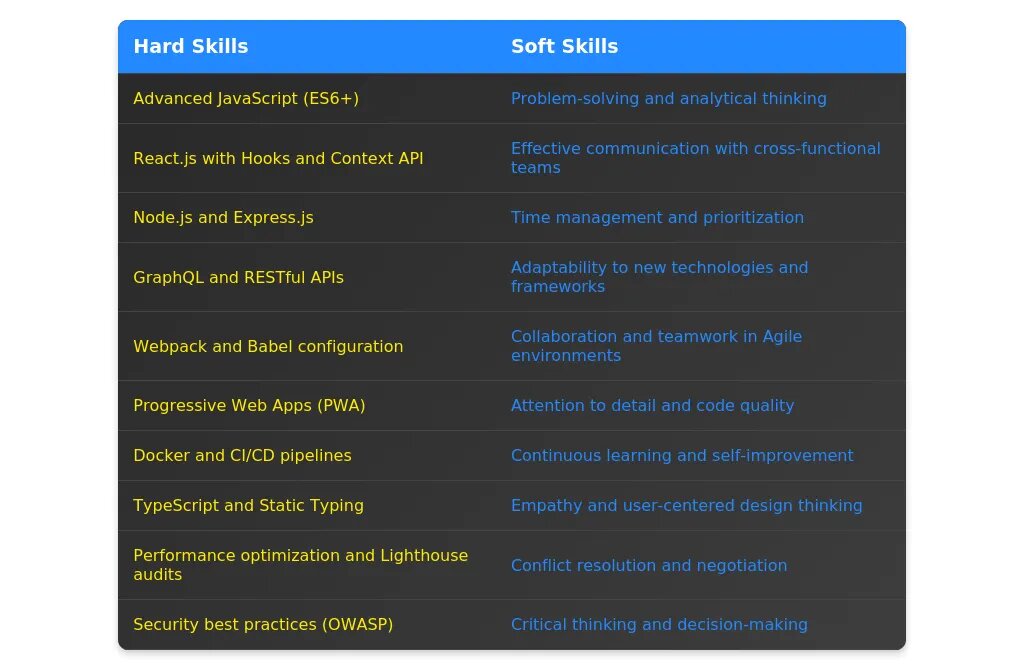Click the Node.js and Express.js entry
This screenshot has height=670, width=1024.
223,217
